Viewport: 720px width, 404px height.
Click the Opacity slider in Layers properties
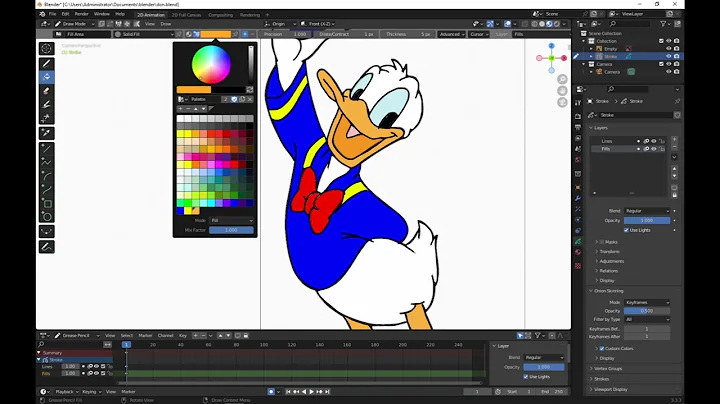tap(647, 220)
